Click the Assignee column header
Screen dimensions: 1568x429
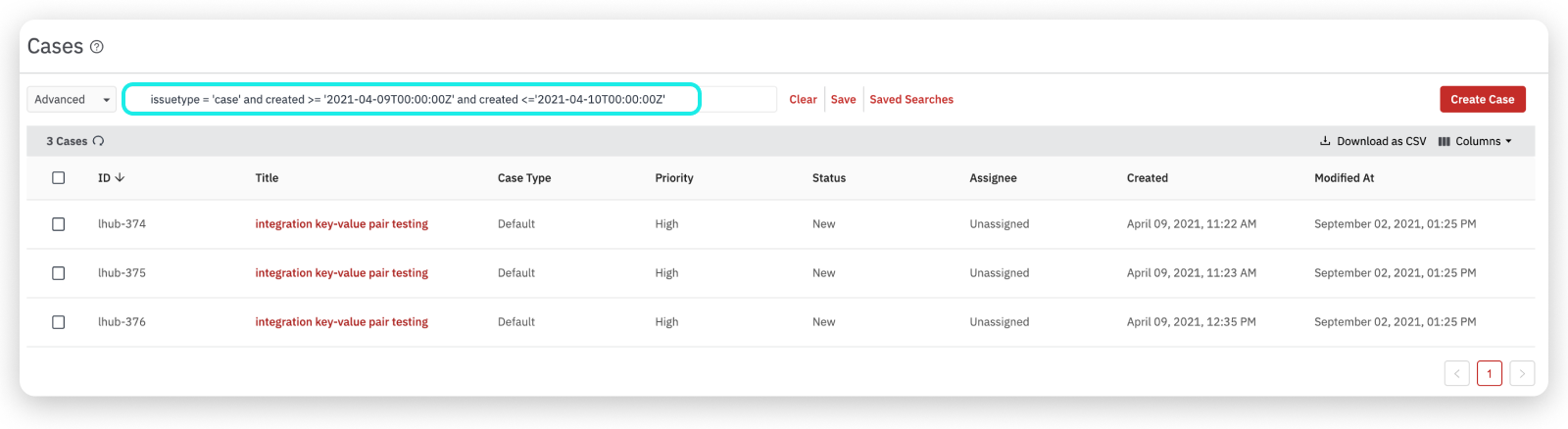(x=993, y=178)
